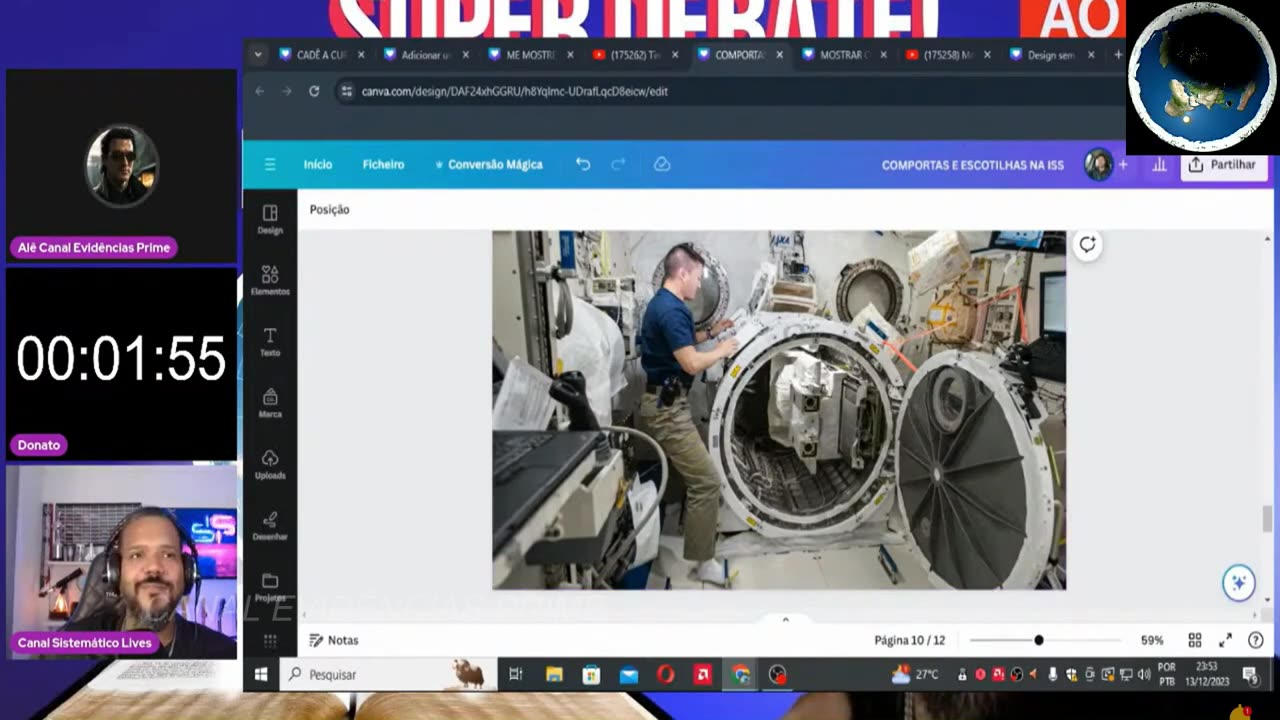Click the canvas vertical scrollbar thumb
The height and width of the screenshot is (720, 1280).
point(1267,519)
